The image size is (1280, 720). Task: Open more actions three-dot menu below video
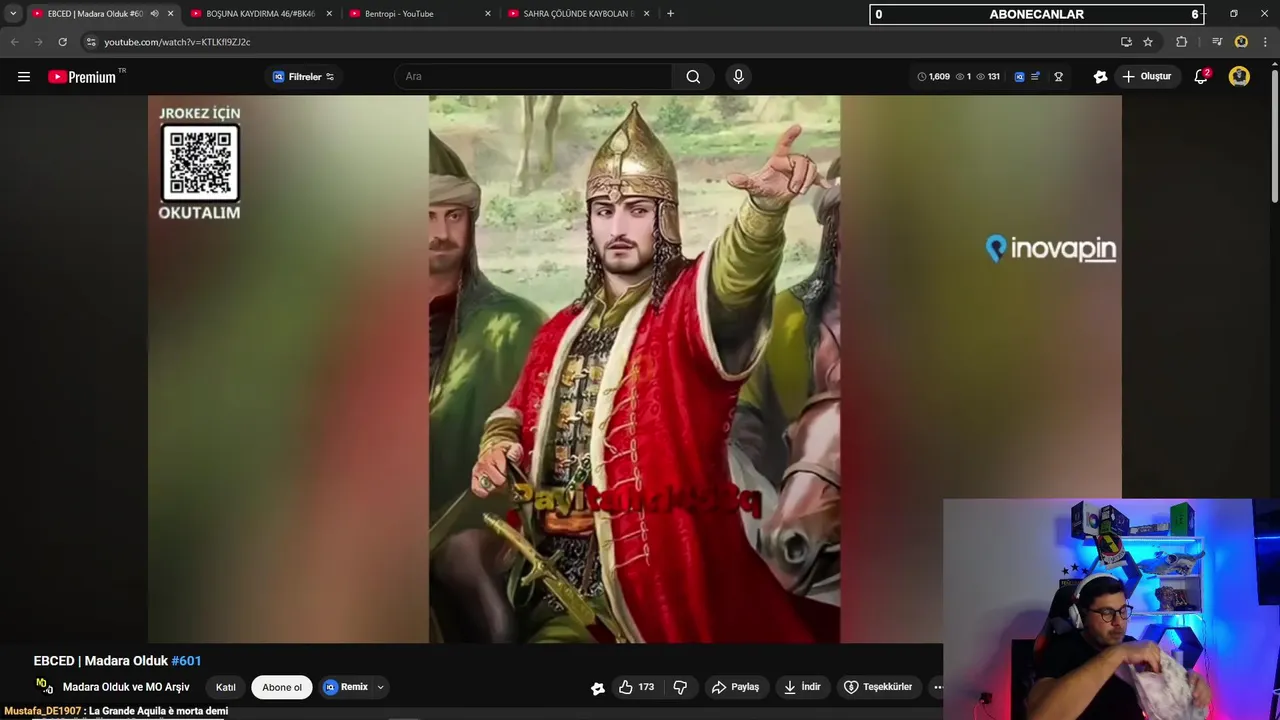937,687
